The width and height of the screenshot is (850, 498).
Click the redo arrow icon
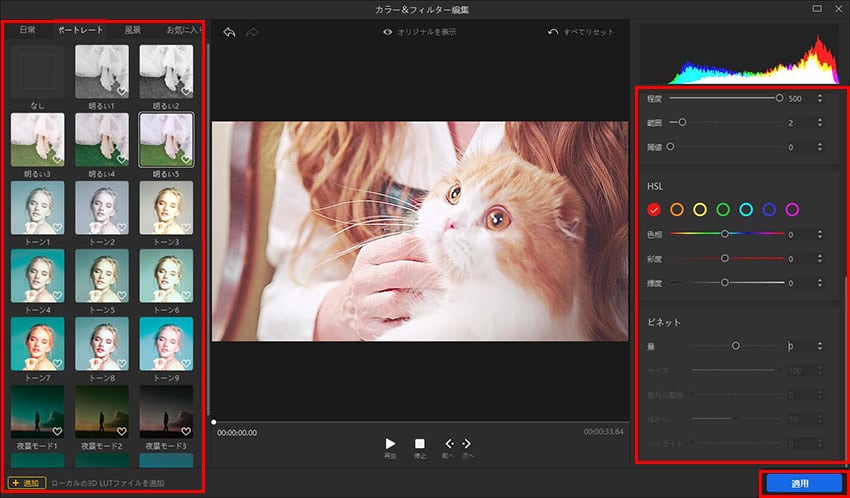point(251,32)
